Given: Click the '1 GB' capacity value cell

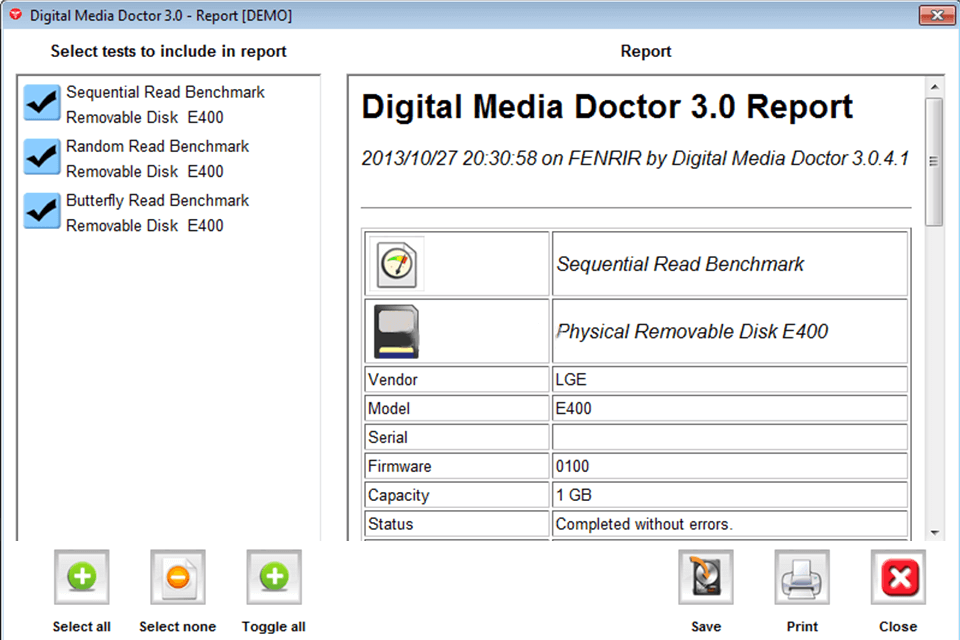Looking at the screenshot, I should pyautogui.click(x=730, y=495).
